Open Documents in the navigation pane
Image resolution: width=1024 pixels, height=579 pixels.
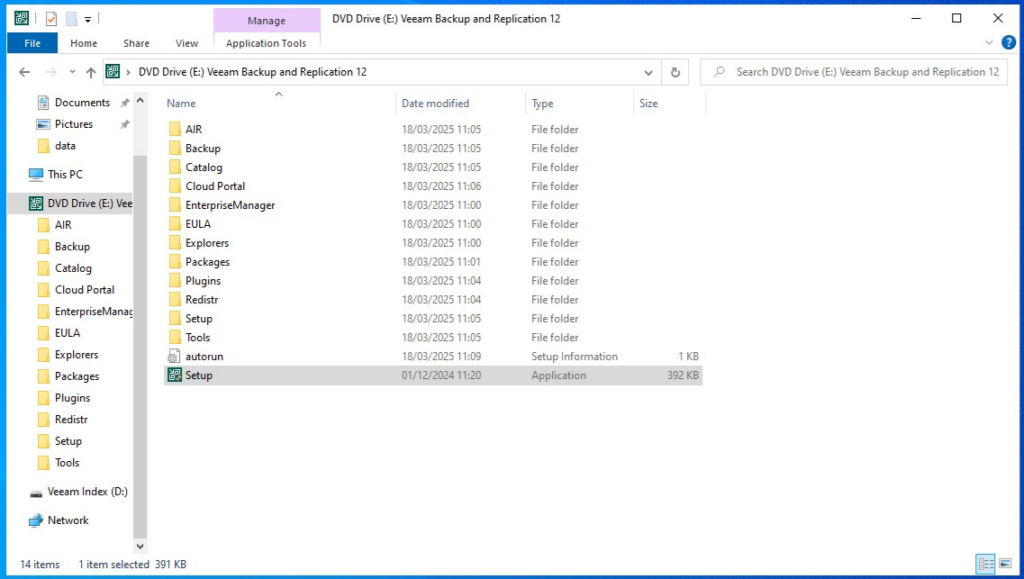click(82, 102)
